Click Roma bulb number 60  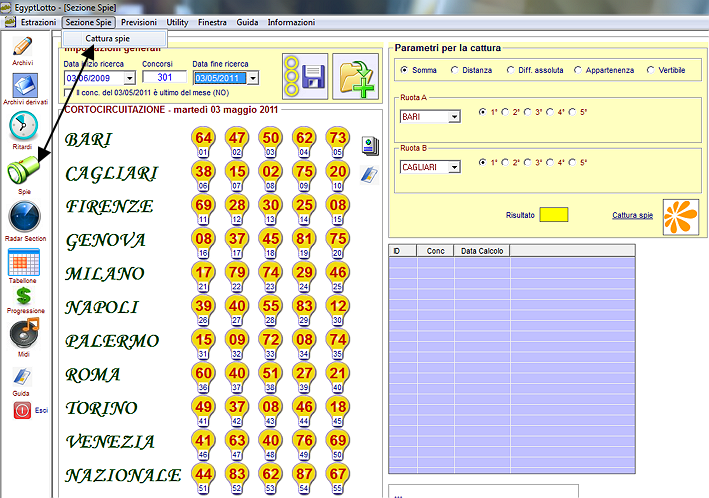[x=203, y=377]
